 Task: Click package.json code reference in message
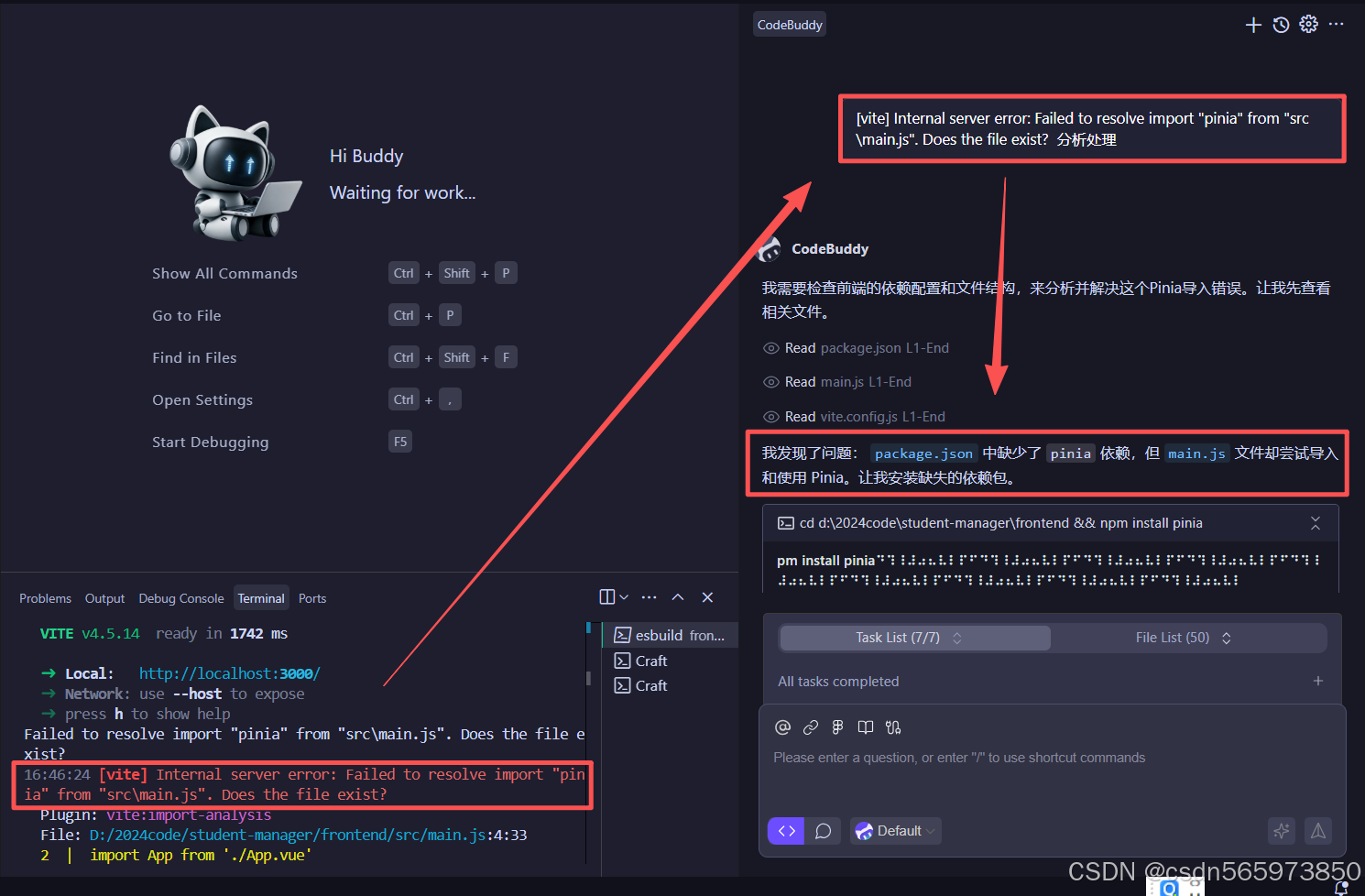[x=923, y=453]
